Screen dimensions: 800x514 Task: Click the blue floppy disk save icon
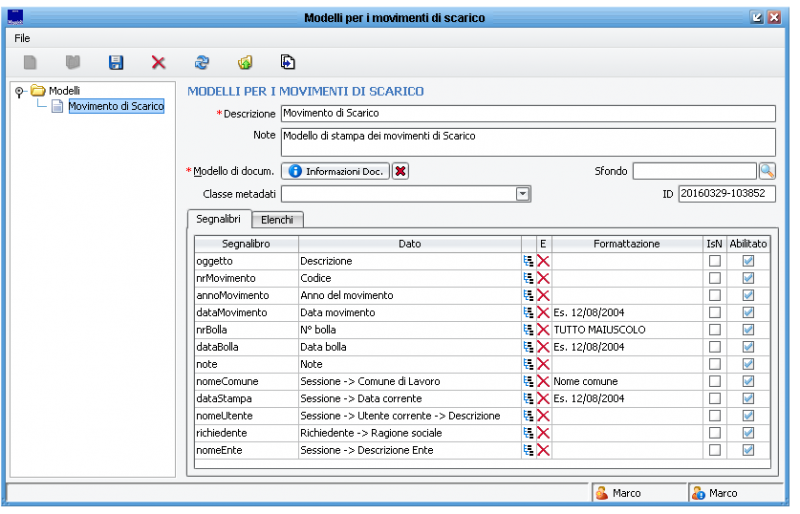(x=116, y=62)
